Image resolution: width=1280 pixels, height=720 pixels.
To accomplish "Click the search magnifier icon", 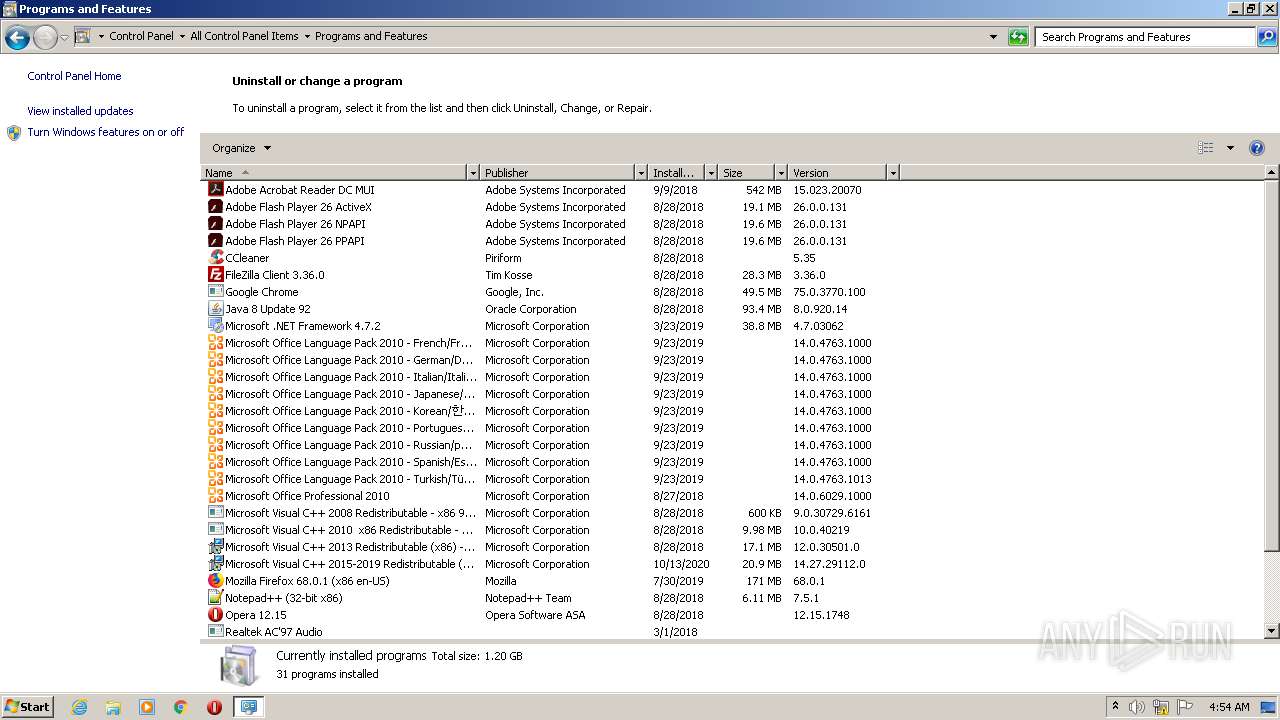I will point(1266,37).
